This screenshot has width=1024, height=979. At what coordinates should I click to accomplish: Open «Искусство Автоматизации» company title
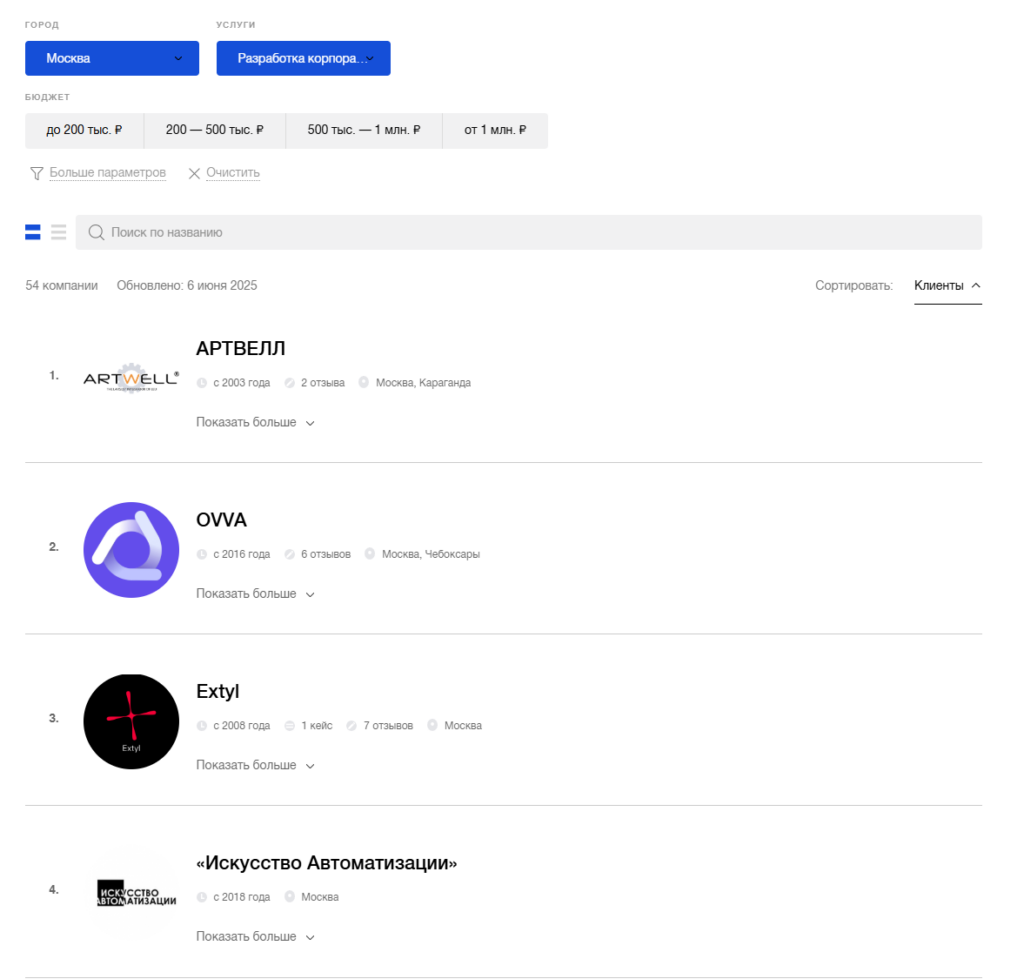point(327,863)
